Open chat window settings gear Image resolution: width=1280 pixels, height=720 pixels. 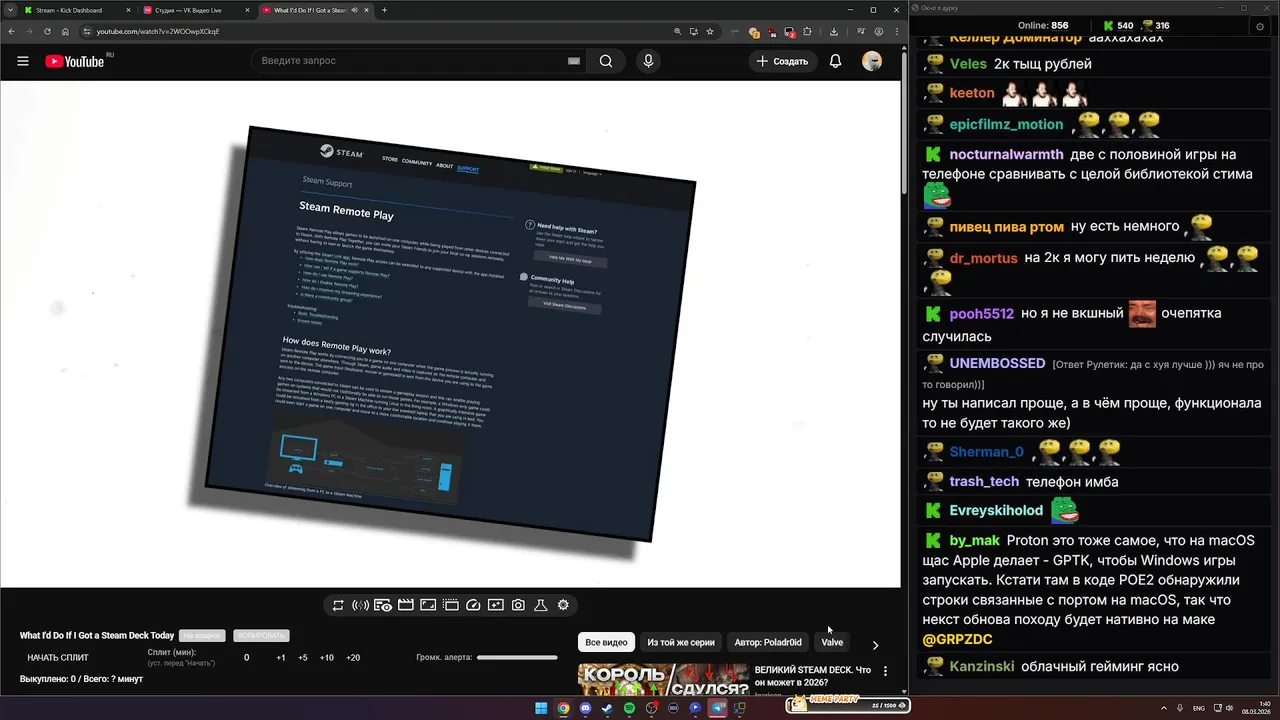pyautogui.click(x=1260, y=27)
